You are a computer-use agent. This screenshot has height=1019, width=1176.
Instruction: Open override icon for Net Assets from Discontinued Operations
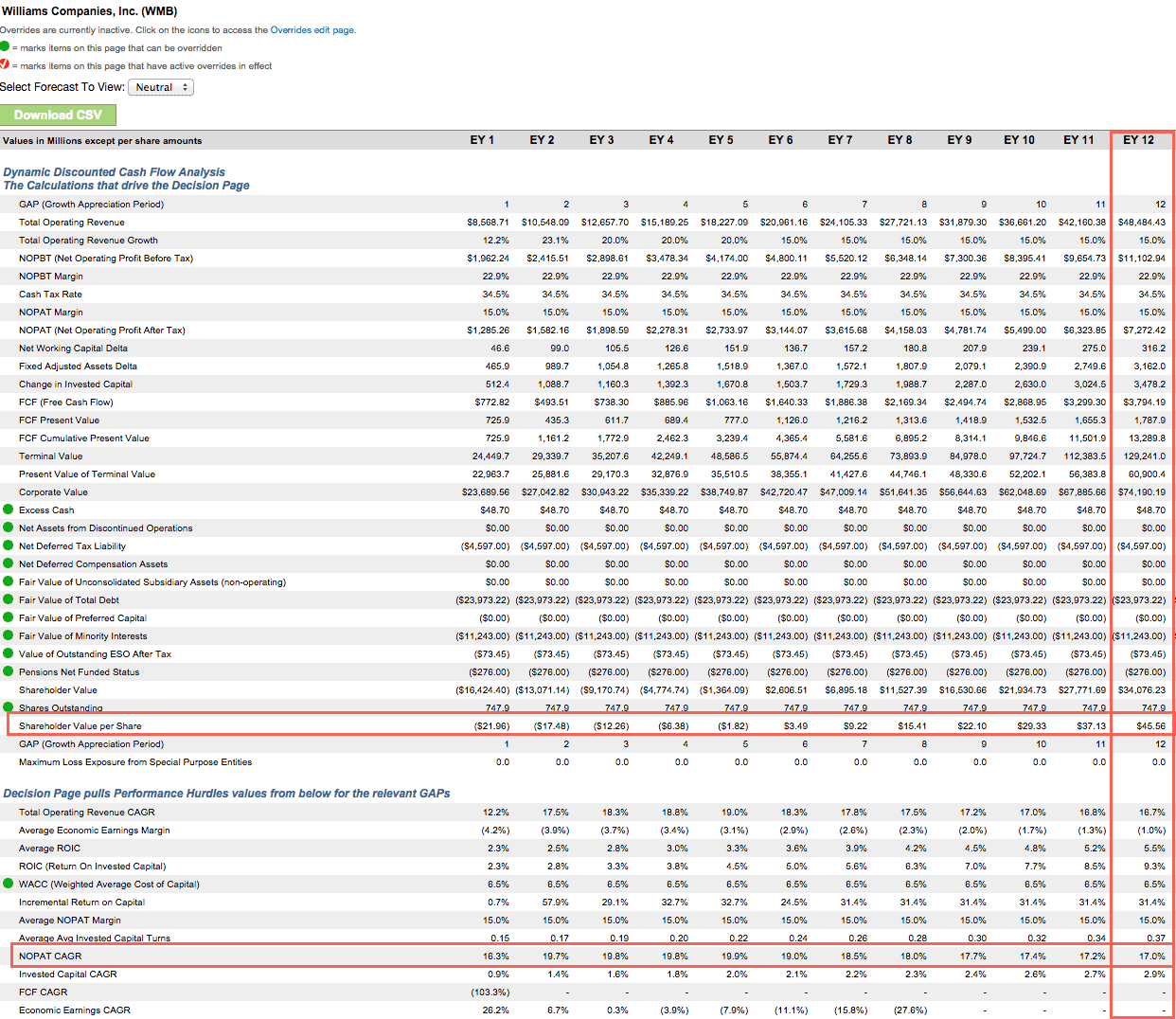(8, 527)
